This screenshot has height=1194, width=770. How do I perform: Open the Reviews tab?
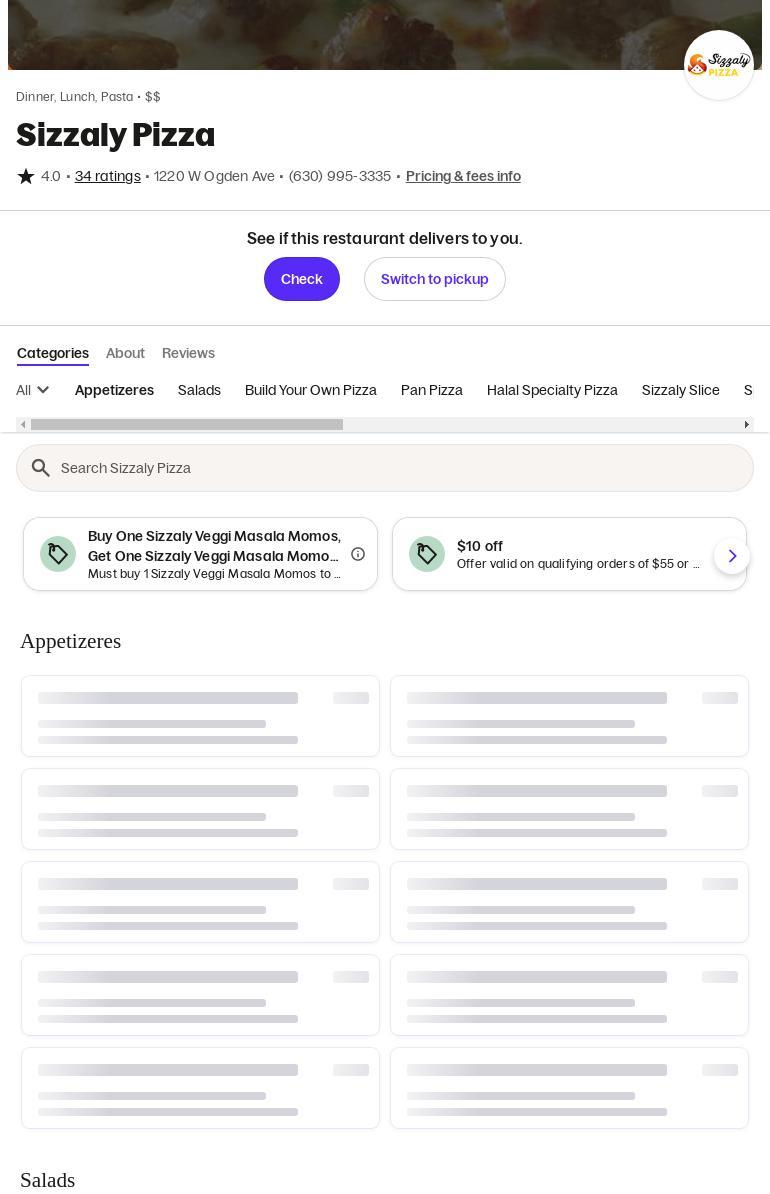coord(188,353)
